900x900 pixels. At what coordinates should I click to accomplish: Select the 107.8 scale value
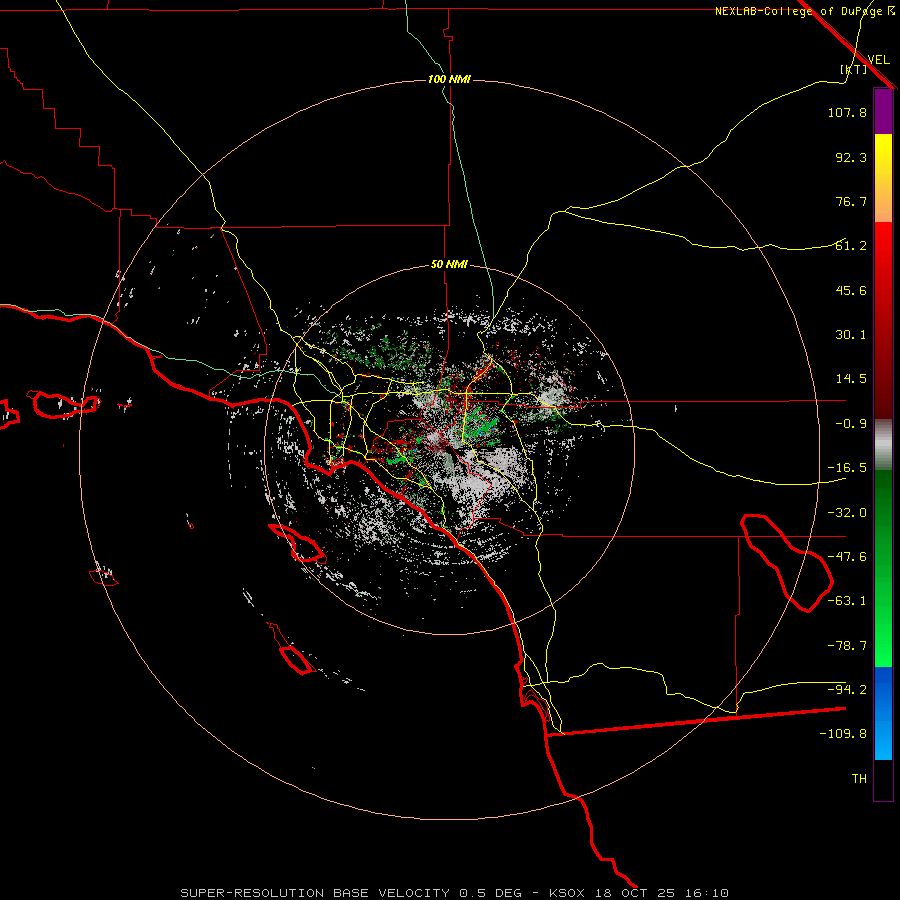click(x=847, y=112)
